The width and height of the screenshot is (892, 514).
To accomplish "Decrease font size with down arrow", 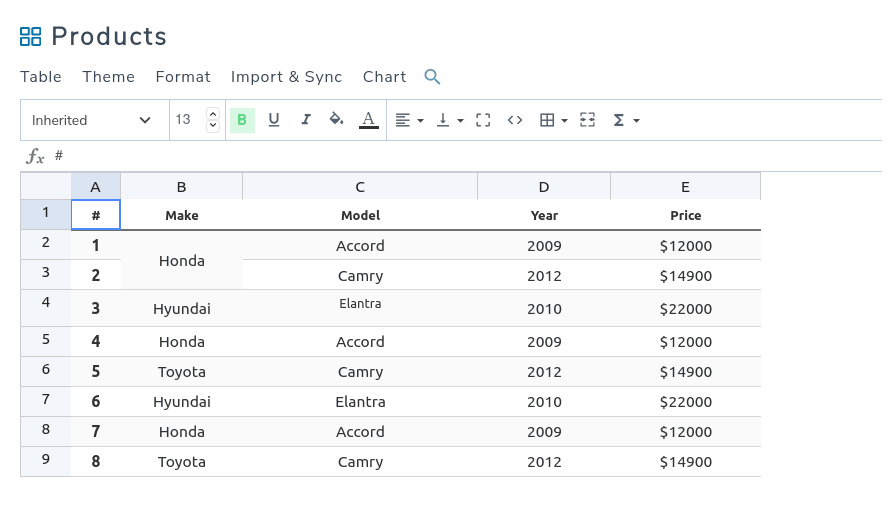I will pyautogui.click(x=213, y=126).
